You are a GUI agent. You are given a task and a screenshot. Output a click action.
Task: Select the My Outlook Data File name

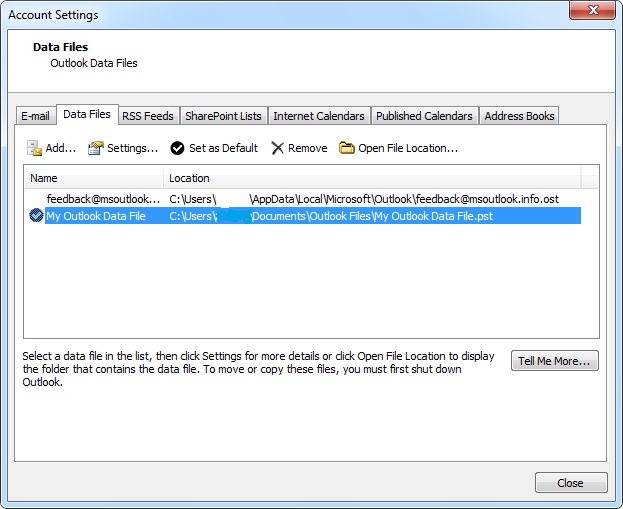(96, 216)
